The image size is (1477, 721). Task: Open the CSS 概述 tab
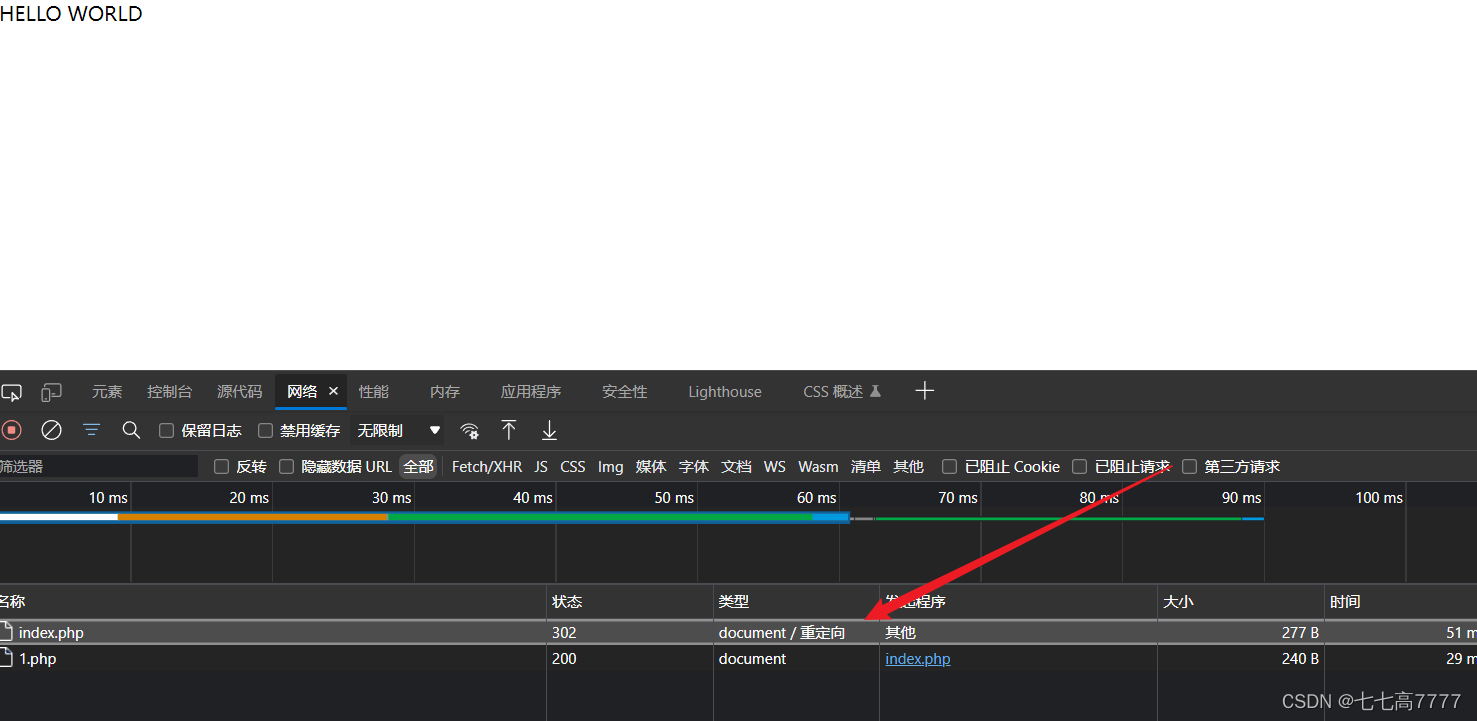point(842,391)
